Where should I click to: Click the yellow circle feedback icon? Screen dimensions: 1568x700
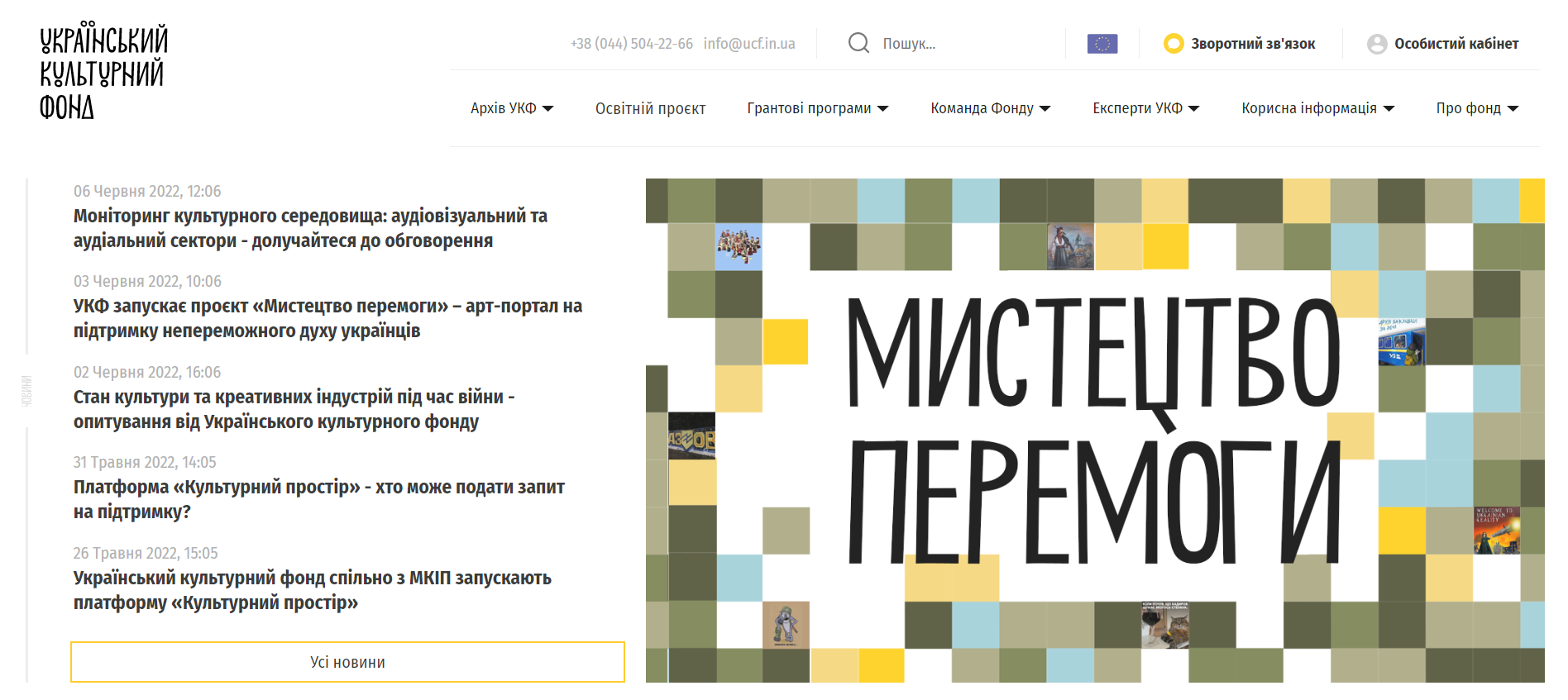[x=1173, y=44]
